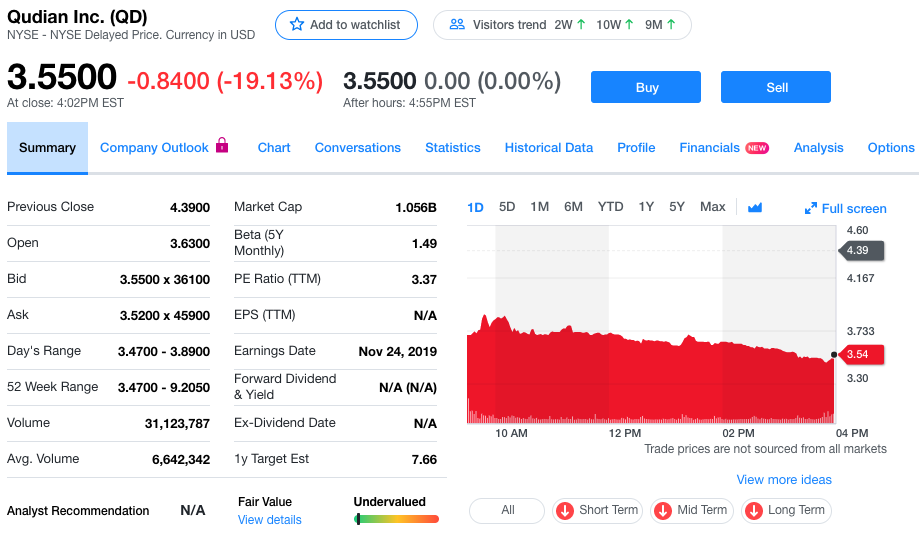Filter ideas by Short Term

pyautogui.click(x=597, y=510)
